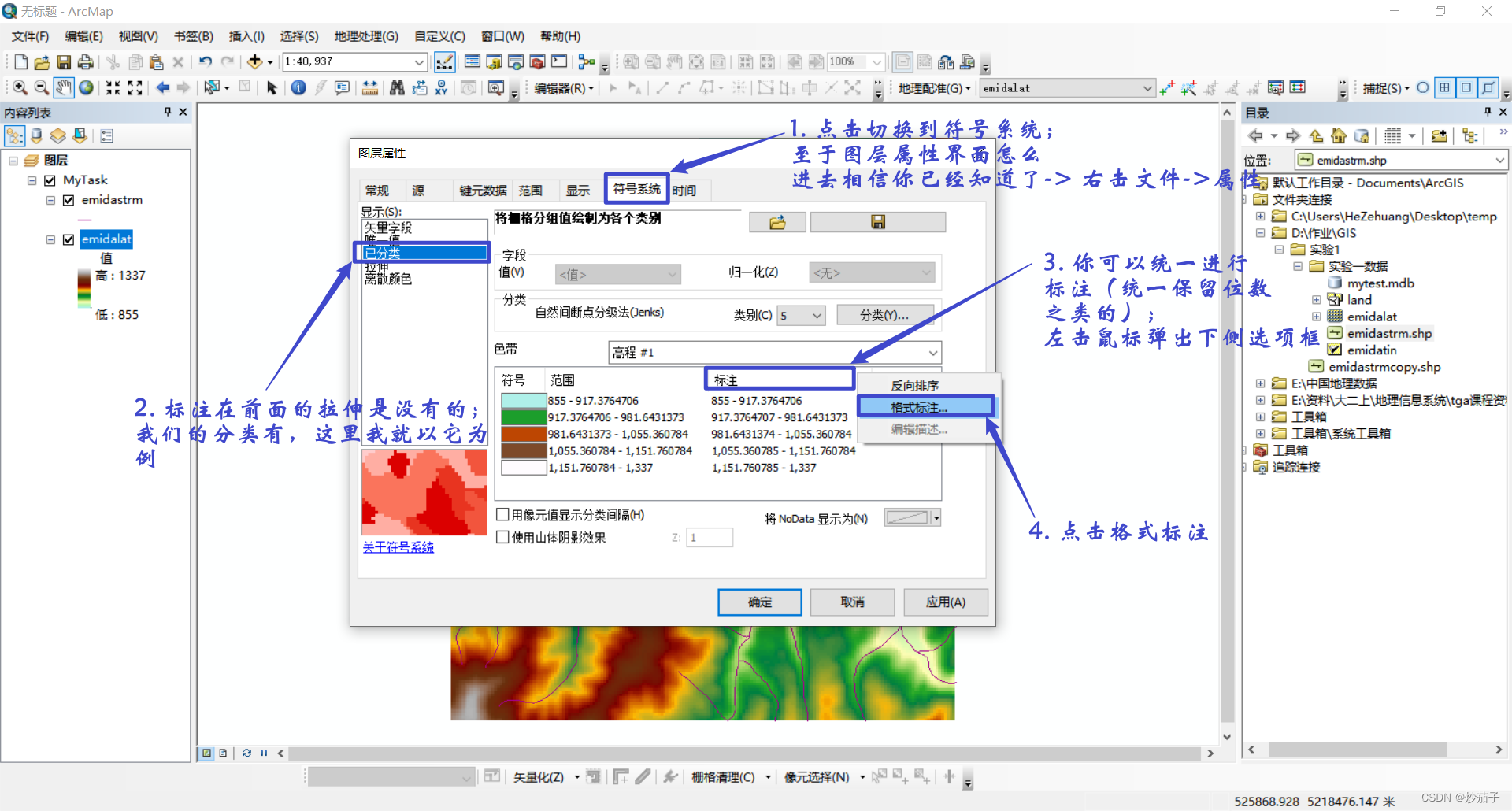Image resolution: width=1512 pixels, height=811 pixels.
Task: Switch table of contents to List By Visibility
Action: click(57, 136)
